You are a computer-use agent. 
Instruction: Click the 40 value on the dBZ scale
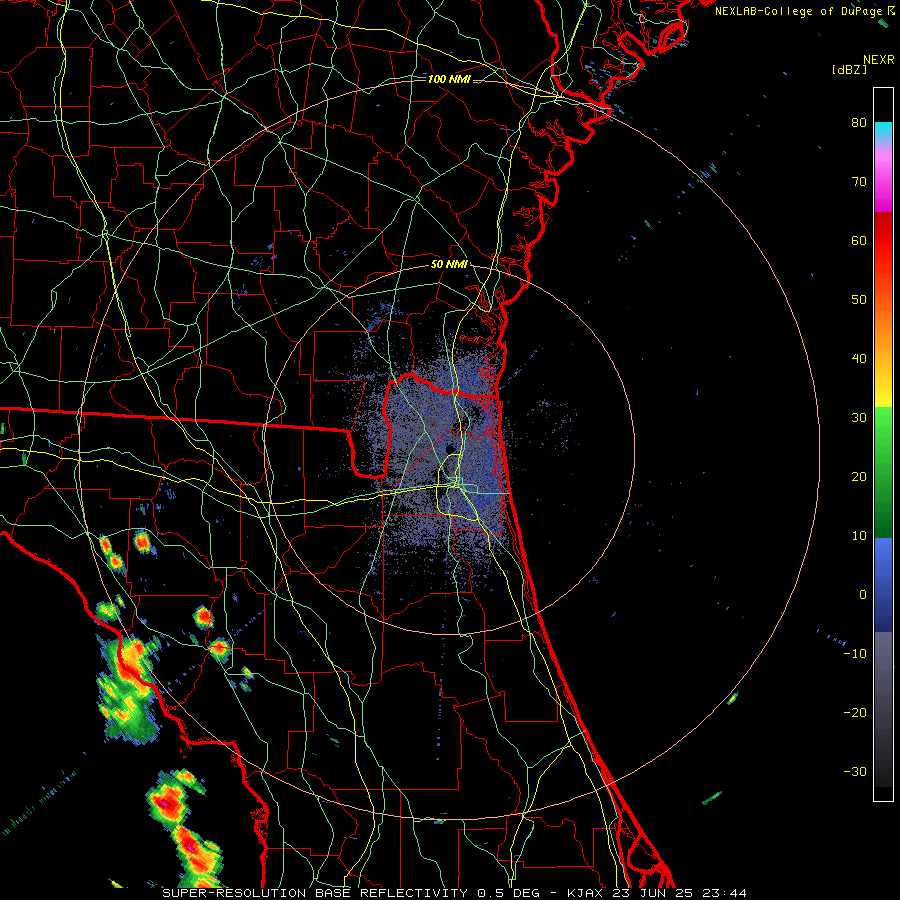[859, 359]
